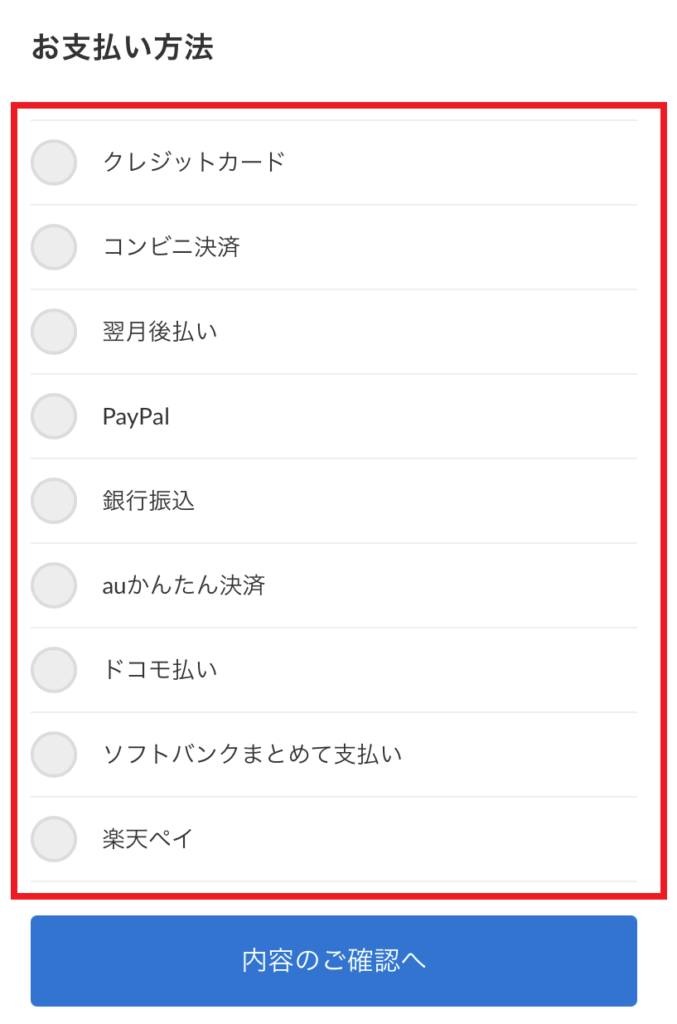Viewport: 677px width, 1024px height.
Task: Click the 楽天ペイ label text
Action: pyautogui.click(x=148, y=839)
